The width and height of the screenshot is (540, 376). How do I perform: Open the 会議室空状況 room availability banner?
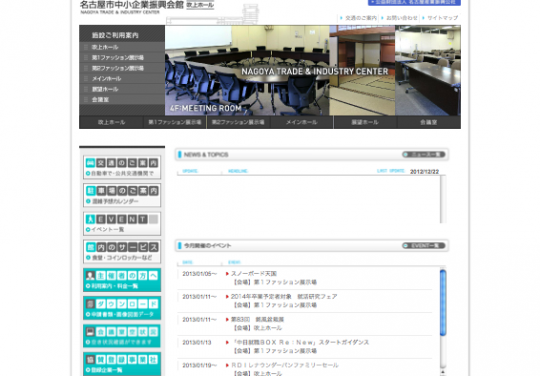coord(122,336)
